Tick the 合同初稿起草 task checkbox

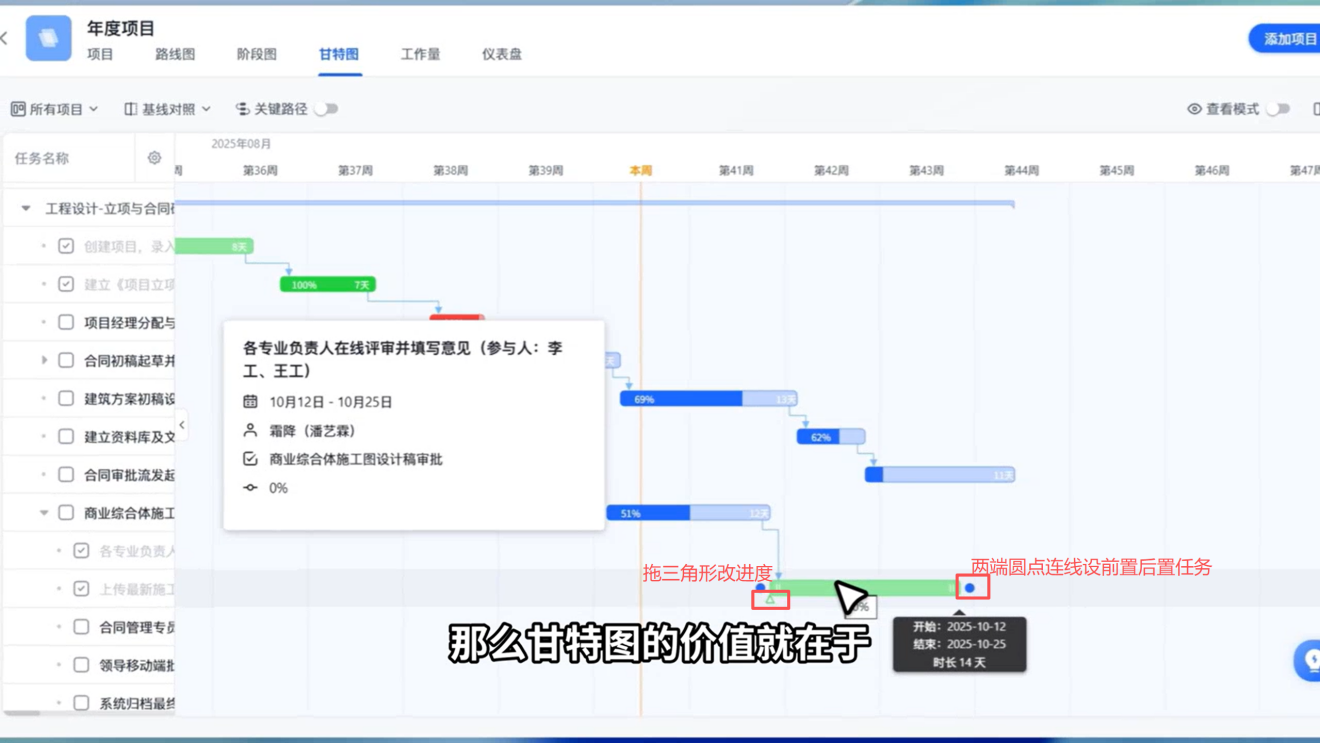pyautogui.click(x=66, y=360)
